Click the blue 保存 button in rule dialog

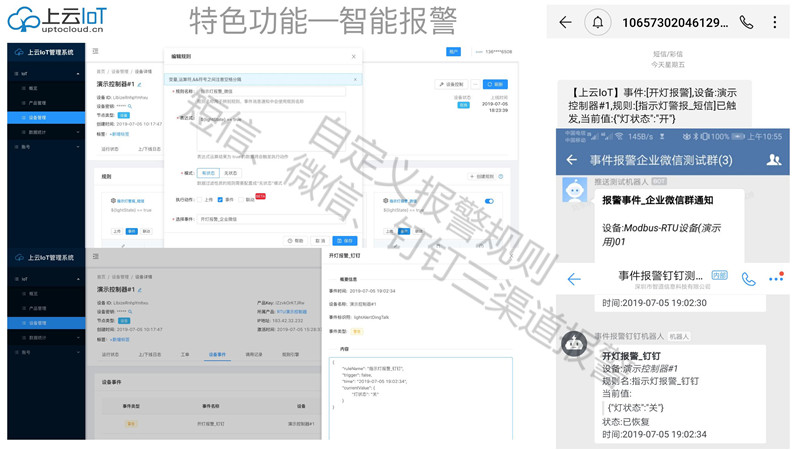pos(344,240)
